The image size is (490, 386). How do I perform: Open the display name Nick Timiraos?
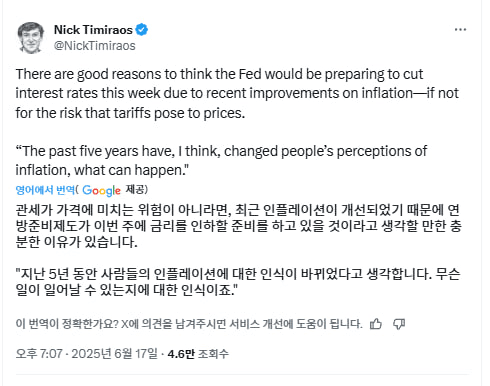[93, 30]
